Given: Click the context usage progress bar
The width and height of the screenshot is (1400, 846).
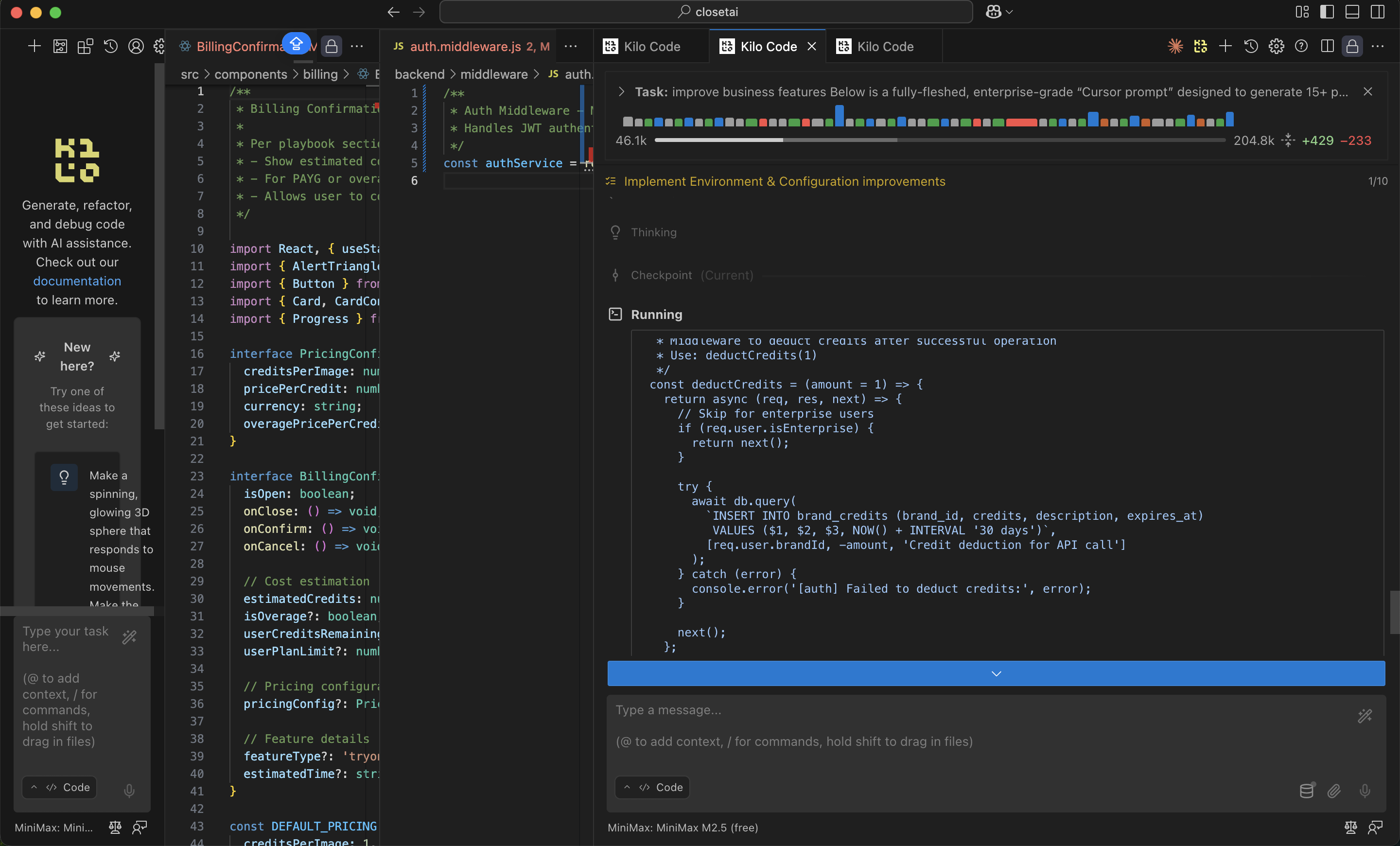Looking at the screenshot, I should tap(939, 140).
